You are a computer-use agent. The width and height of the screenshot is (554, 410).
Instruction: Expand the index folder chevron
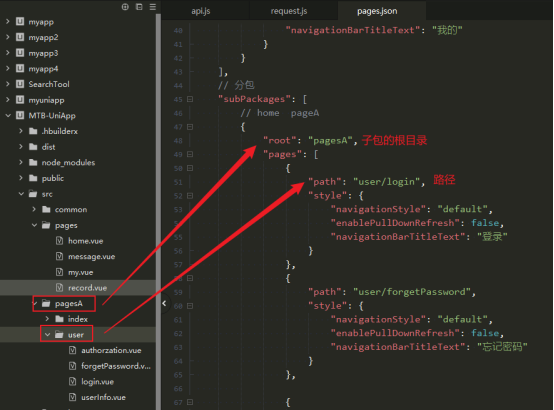pos(47,319)
